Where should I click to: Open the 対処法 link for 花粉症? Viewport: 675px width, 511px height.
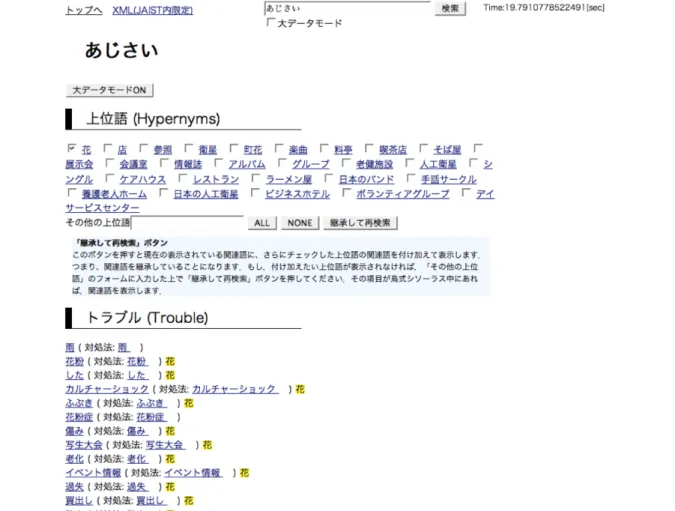pos(152,417)
